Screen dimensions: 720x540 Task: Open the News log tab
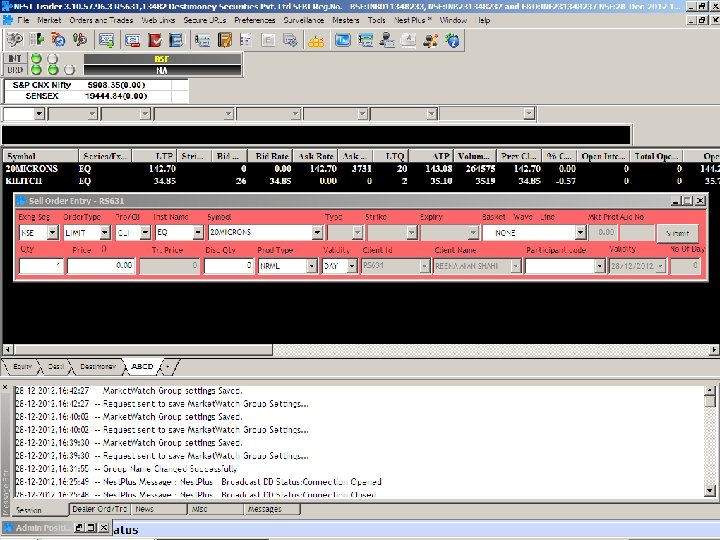pyautogui.click(x=159, y=509)
